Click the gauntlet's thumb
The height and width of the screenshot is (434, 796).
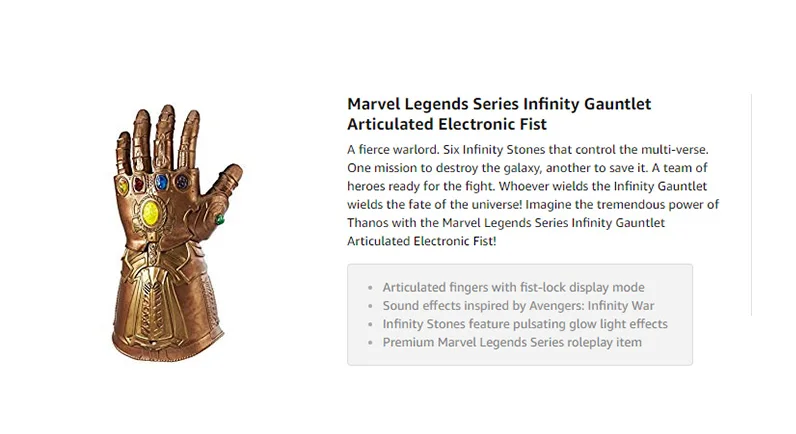pyautogui.click(x=225, y=197)
